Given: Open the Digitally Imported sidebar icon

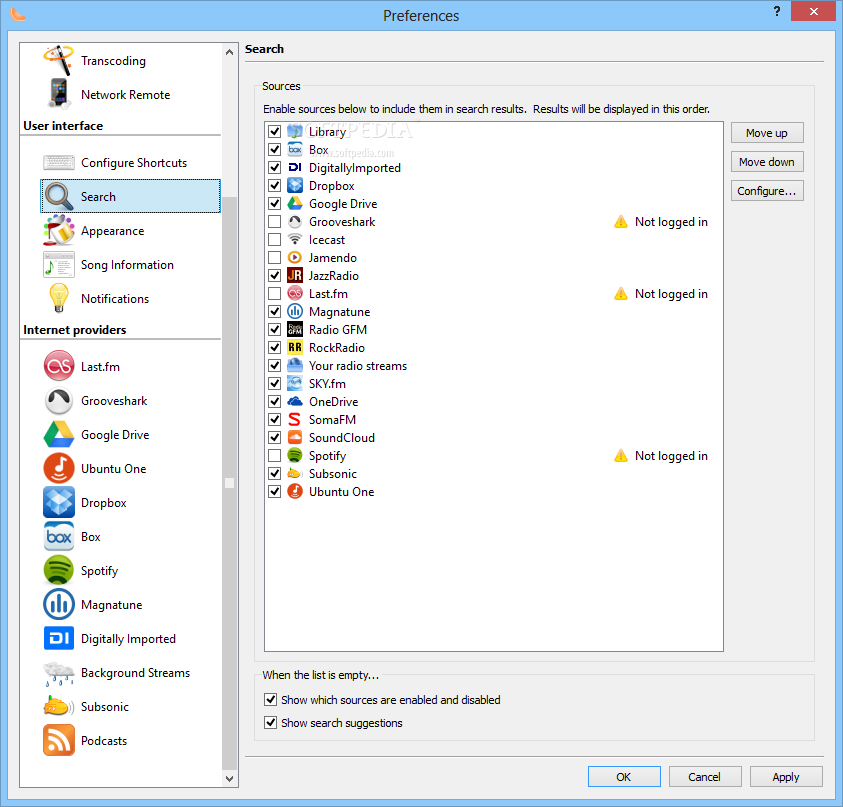Looking at the screenshot, I should click(x=59, y=638).
